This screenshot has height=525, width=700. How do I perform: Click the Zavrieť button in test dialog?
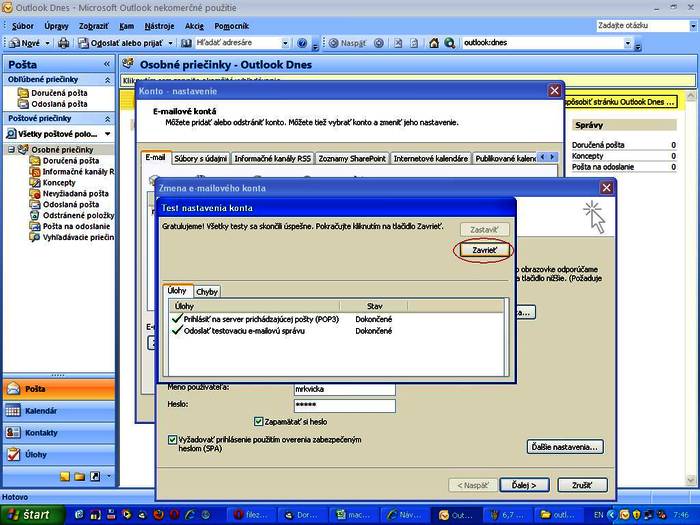click(484, 250)
